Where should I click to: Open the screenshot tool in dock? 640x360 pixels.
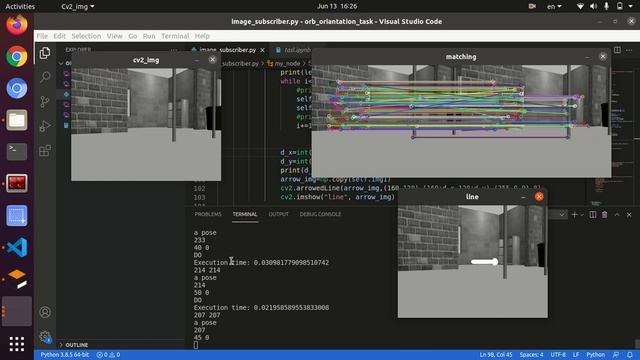[17, 216]
